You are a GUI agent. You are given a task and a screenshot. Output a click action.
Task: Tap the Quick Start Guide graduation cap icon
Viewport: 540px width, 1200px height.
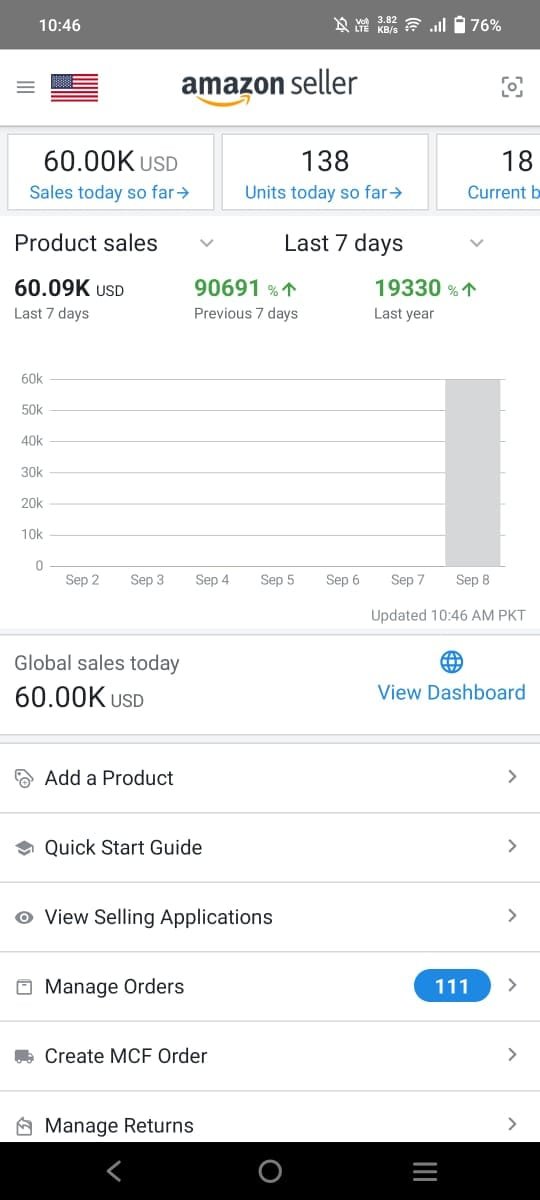tap(25, 848)
